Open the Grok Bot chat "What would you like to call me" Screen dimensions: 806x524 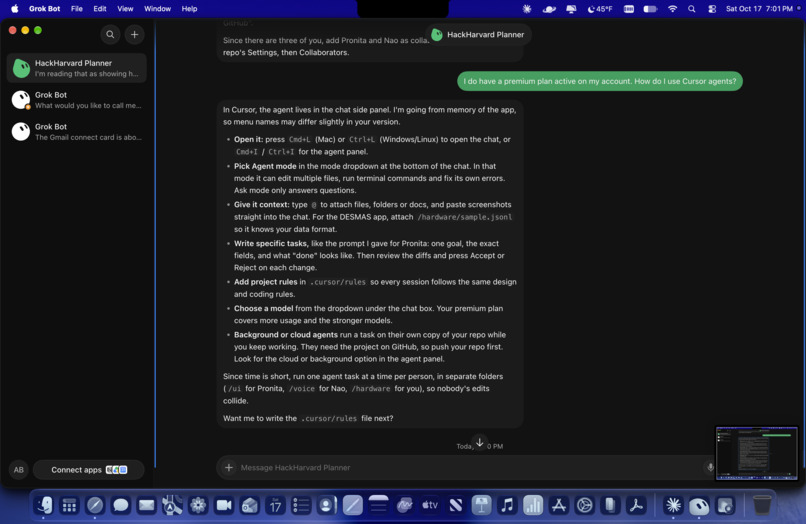click(77, 100)
